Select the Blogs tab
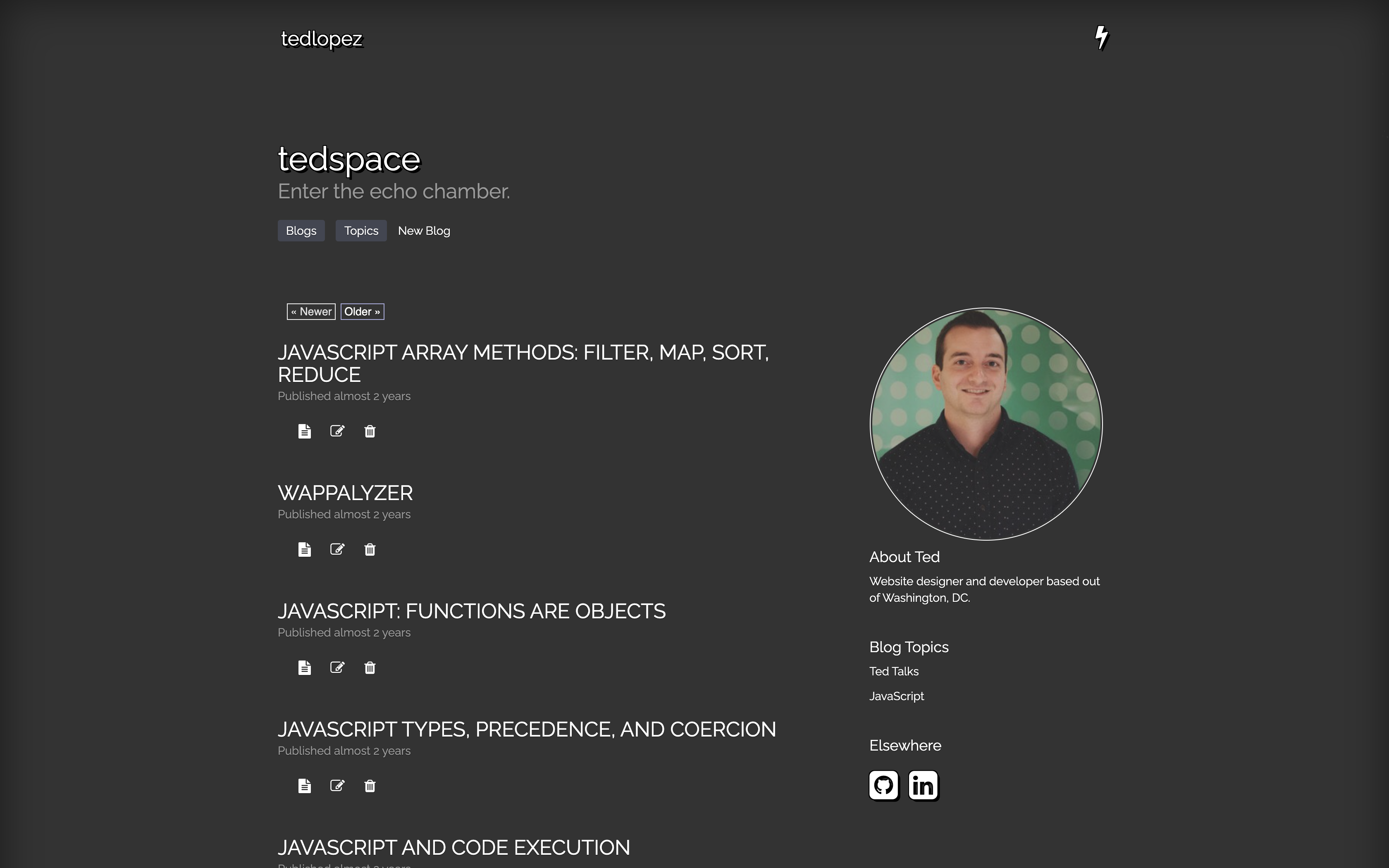The image size is (1389, 868). click(301, 231)
